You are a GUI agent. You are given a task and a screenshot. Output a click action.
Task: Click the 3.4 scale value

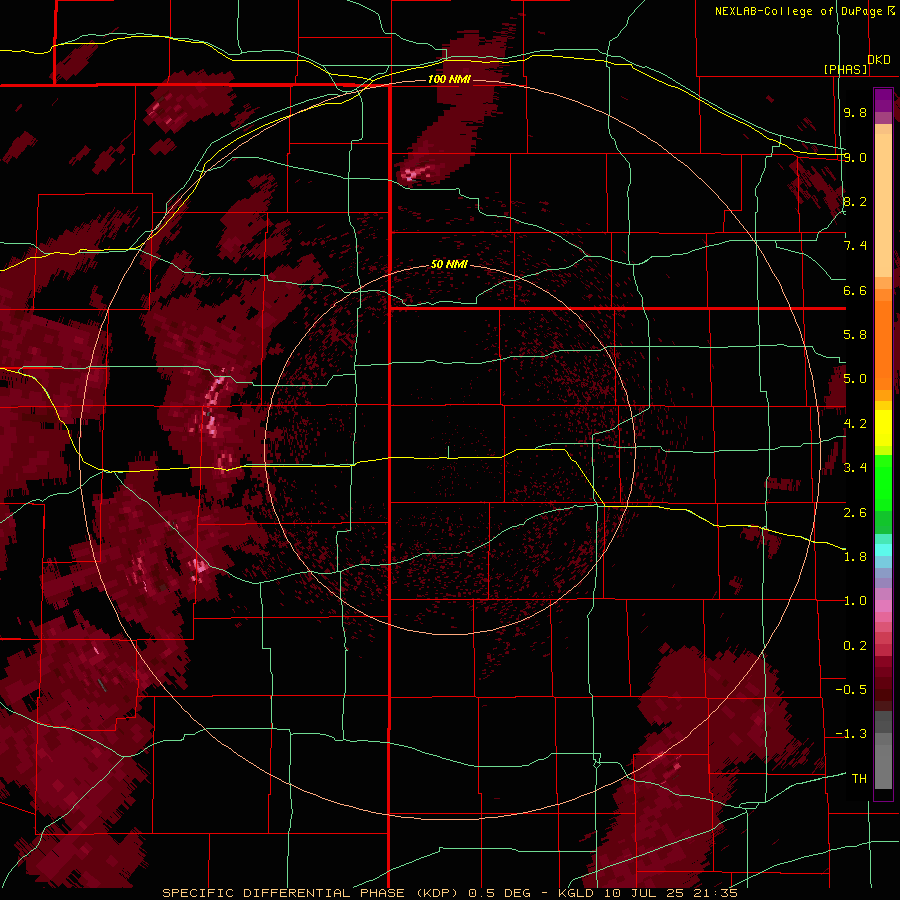[x=855, y=468]
